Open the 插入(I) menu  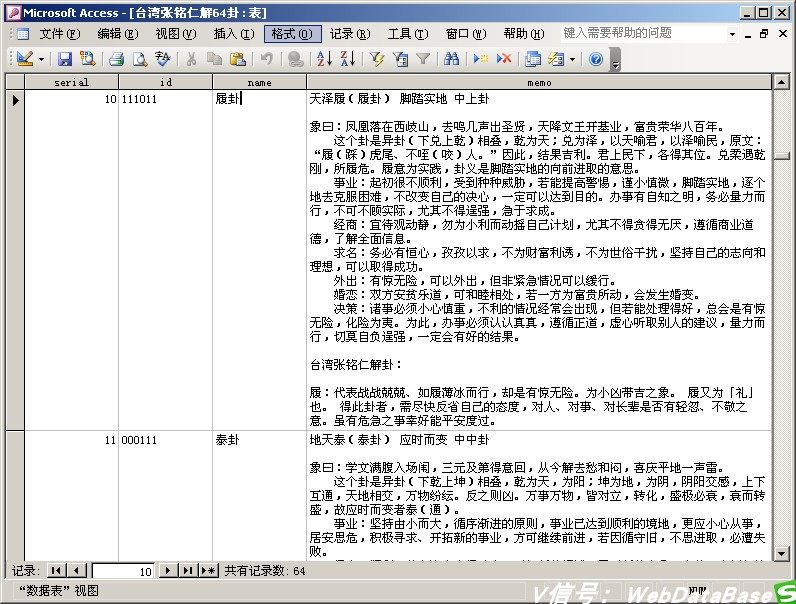234,34
